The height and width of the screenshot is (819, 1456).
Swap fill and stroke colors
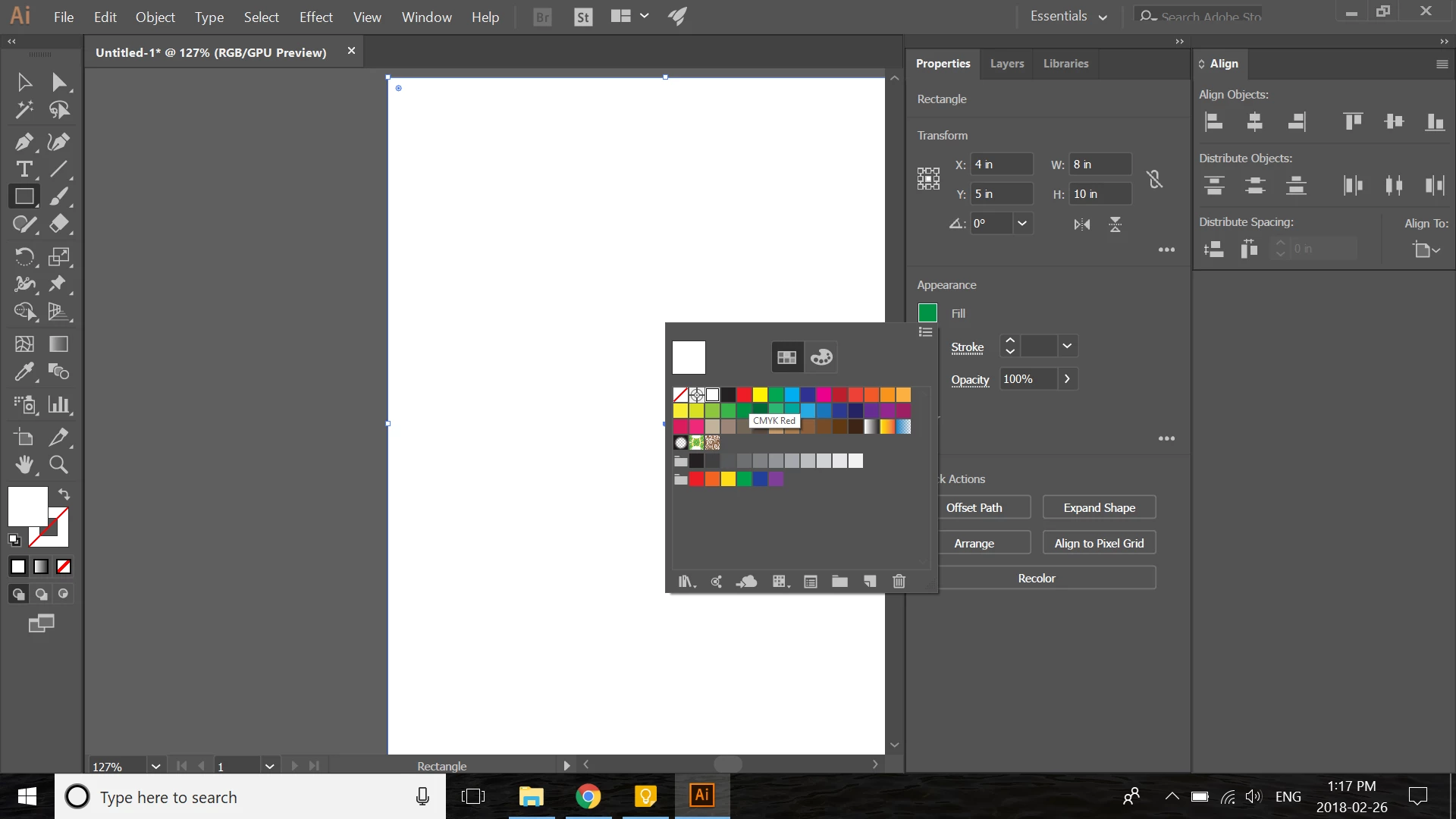[x=64, y=494]
